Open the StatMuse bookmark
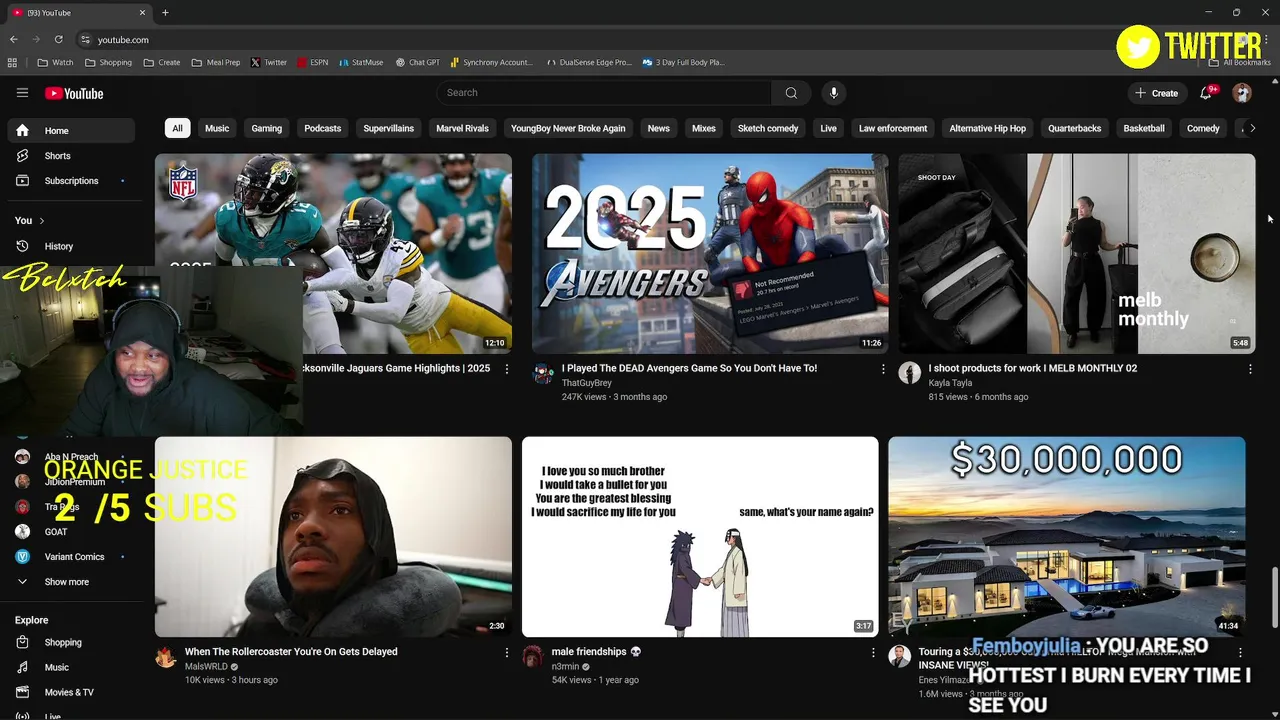Image resolution: width=1280 pixels, height=720 pixels. 361,62
